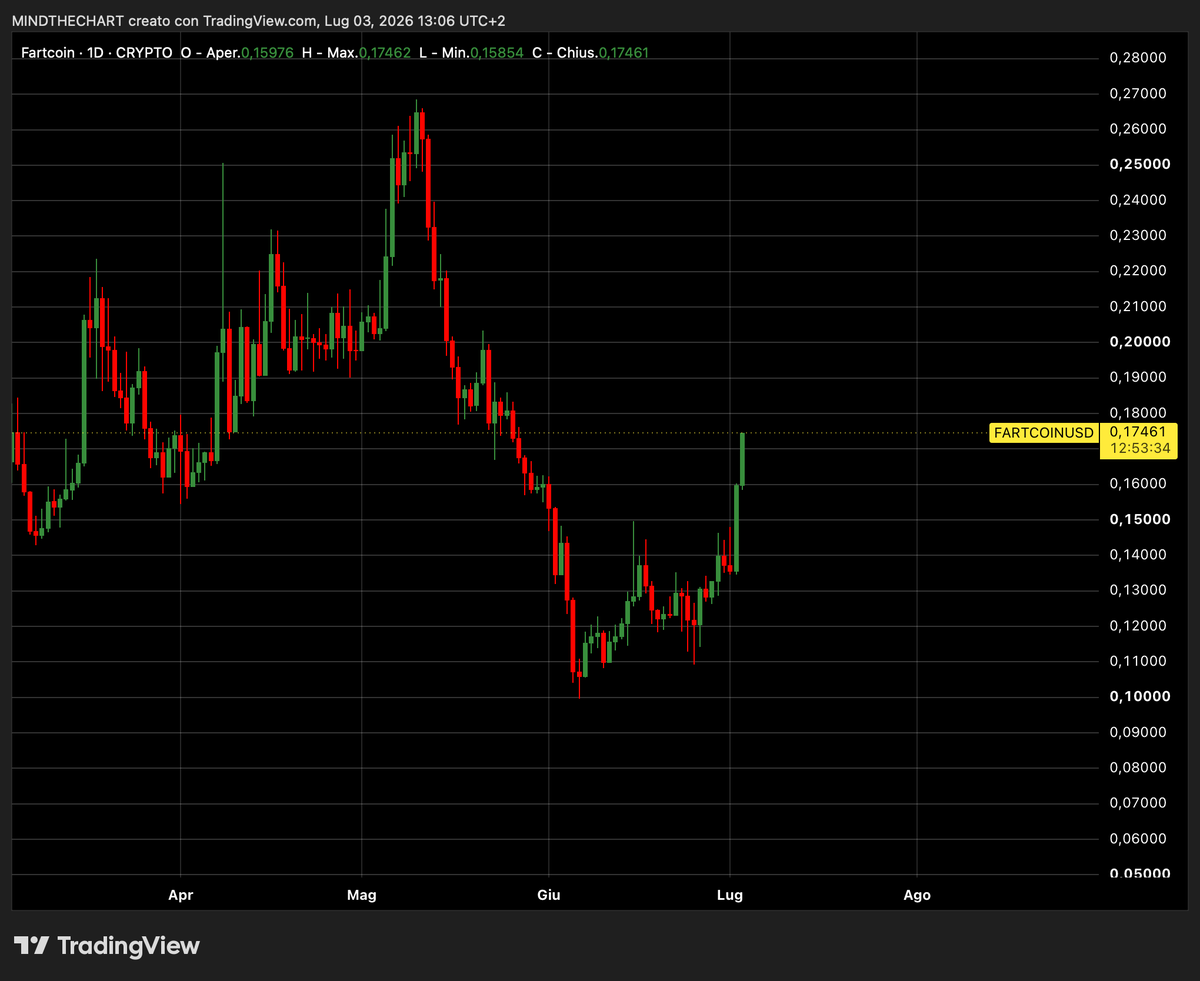Click the 0,21000 price axis label

[1138, 306]
